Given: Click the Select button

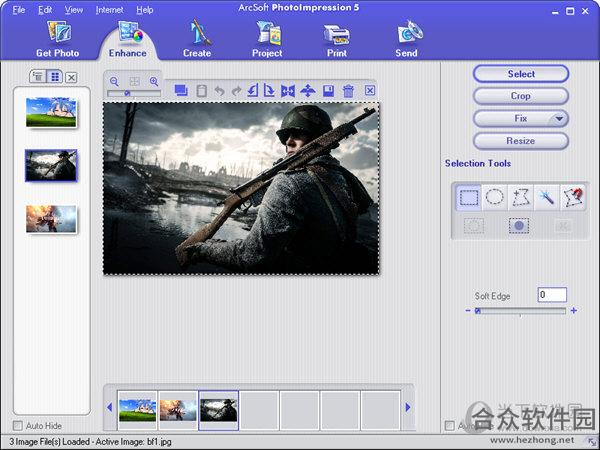Looking at the screenshot, I should [521, 74].
